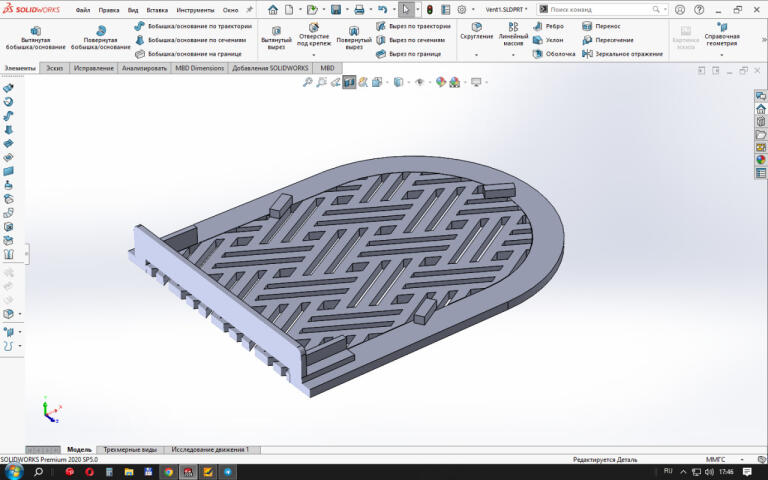Image resolution: width=768 pixels, height=480 pixels.
Task: Open Исследование движения 1 bottom tab
Action: (210, 450)
